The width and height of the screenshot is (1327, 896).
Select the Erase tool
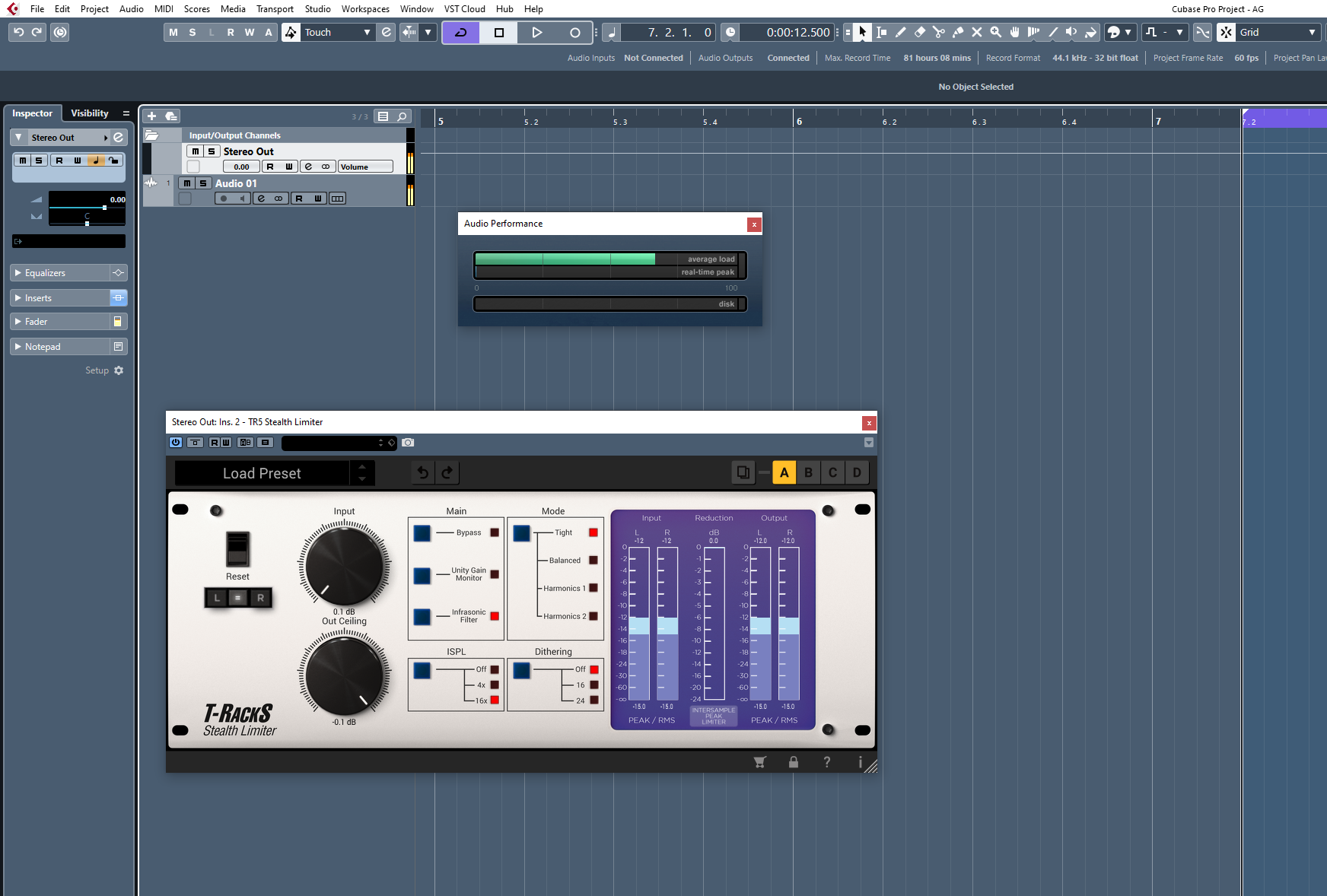[x=919, y=32]
